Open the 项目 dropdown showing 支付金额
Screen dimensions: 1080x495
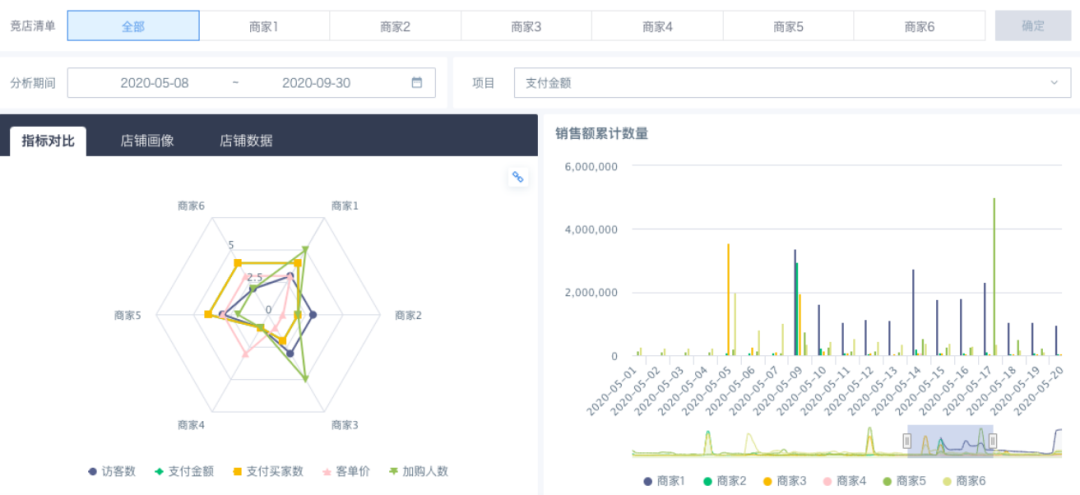coord(792,83)
